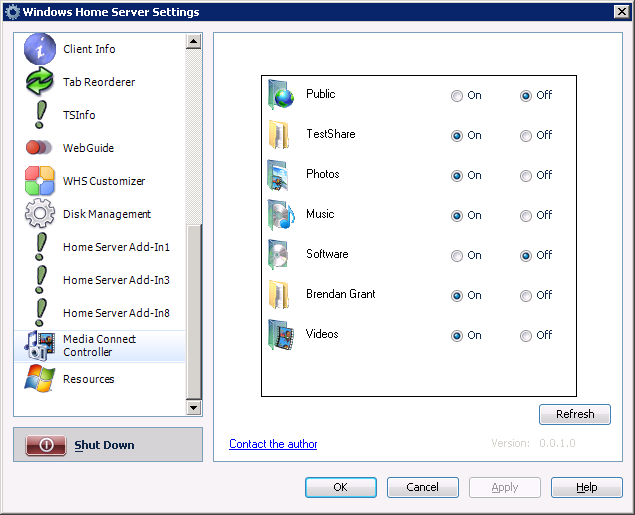Click the Videos filmstrip folder icon
This screenshot has height=515, width=635.
[281, 335]
